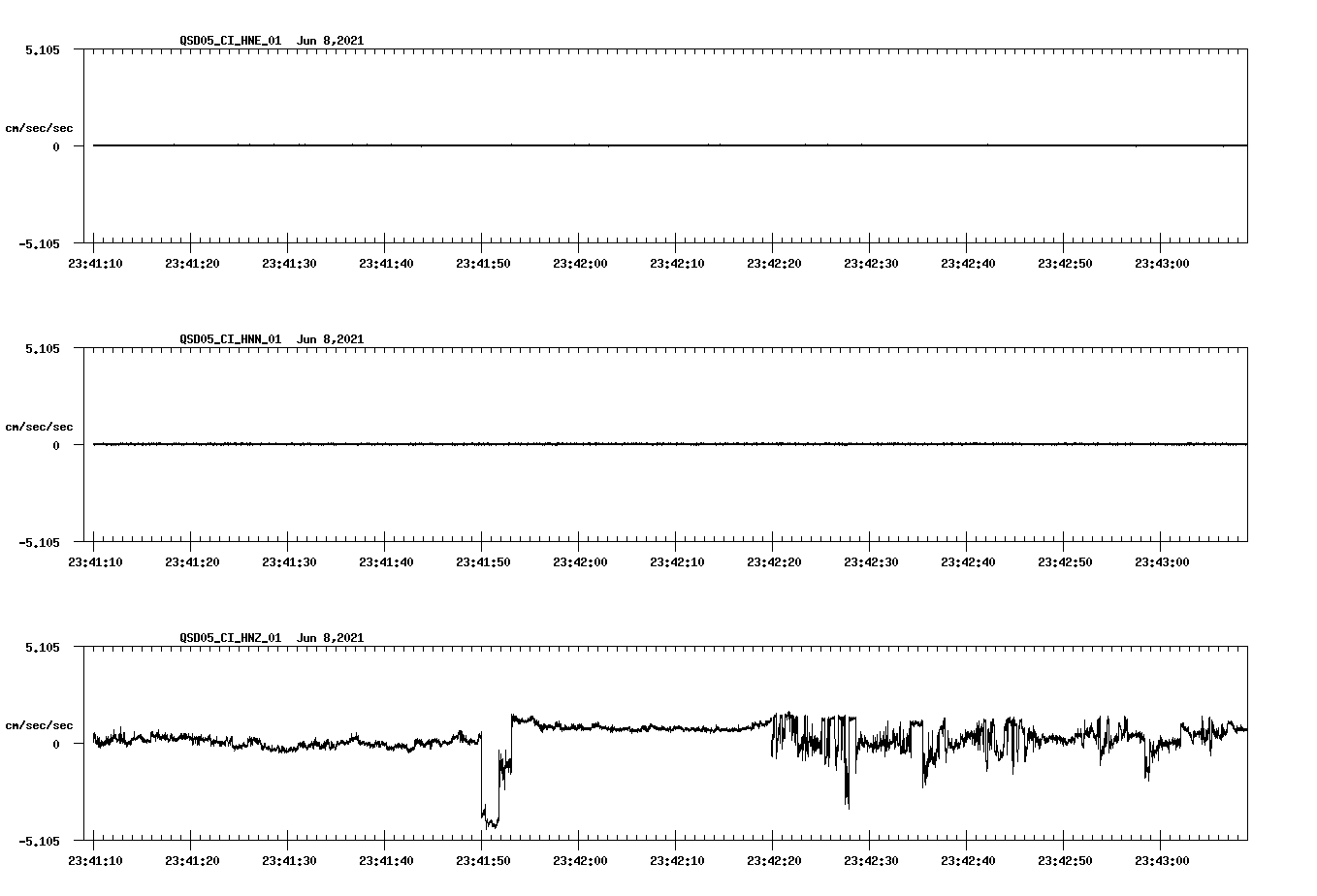Click the -5.105 lower limit of HNZ plot
The image size is (1317, 896).
38,842
